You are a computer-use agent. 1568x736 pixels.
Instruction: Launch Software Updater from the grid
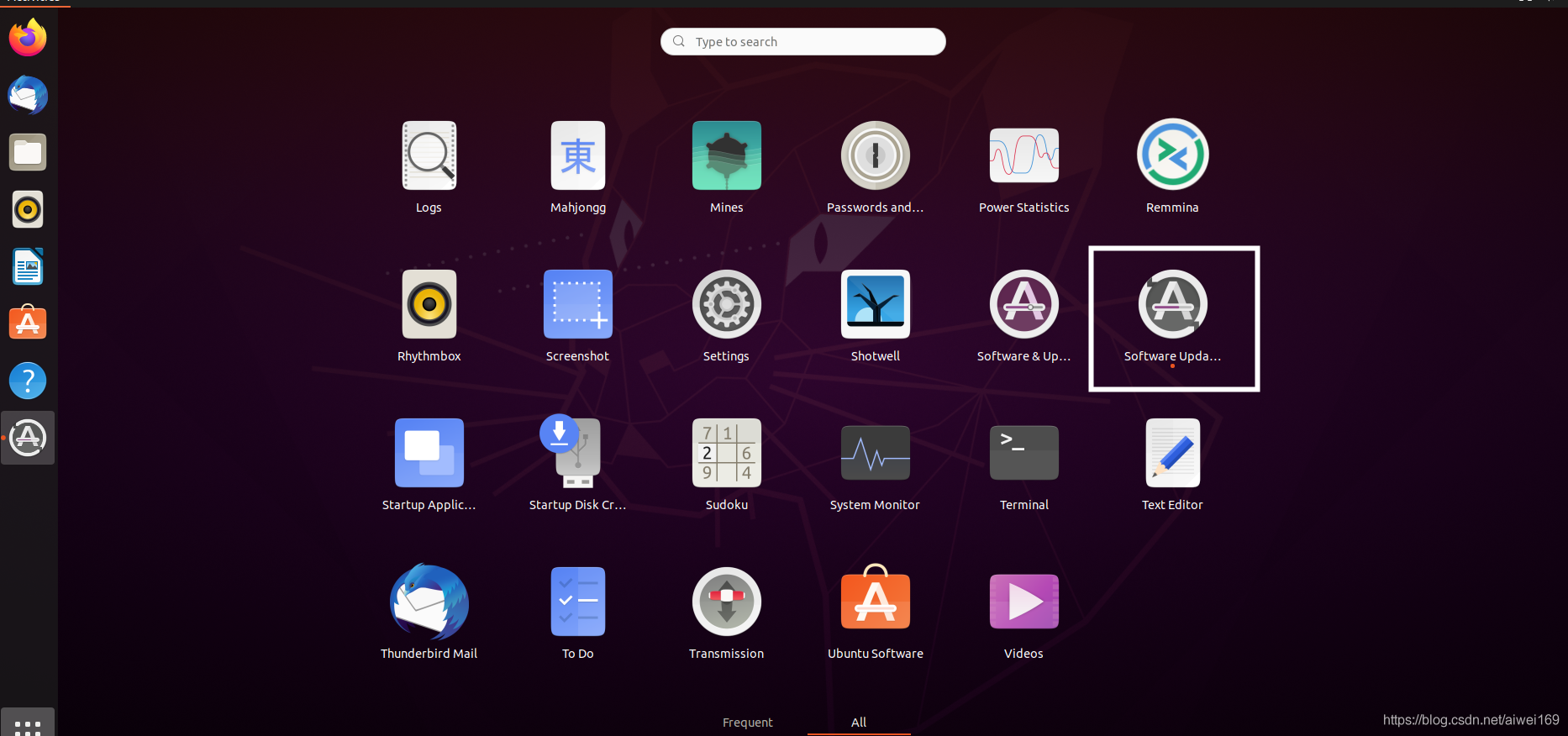click(x=1173, y=305)
